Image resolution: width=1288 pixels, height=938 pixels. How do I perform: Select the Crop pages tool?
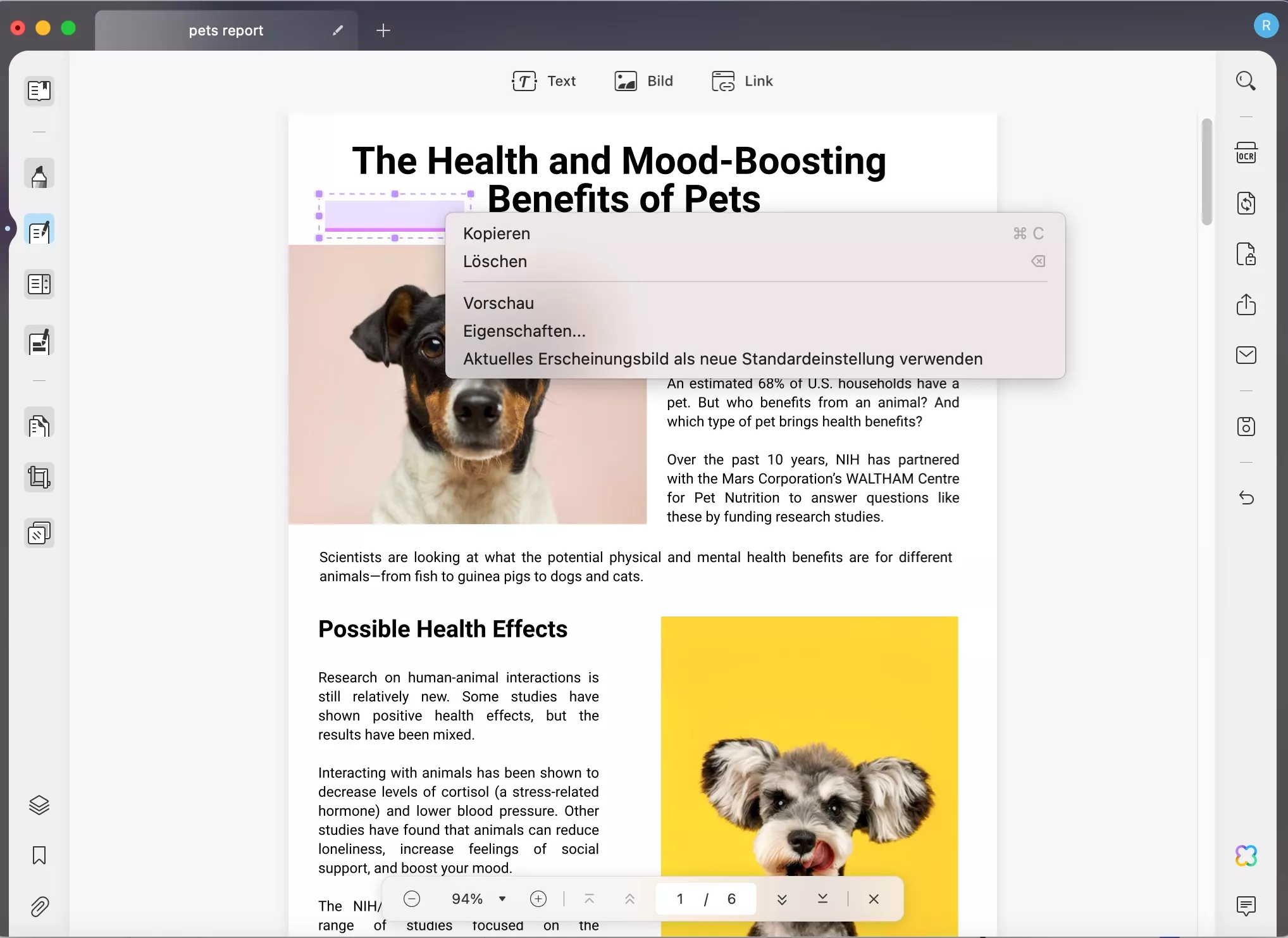(39, 477)
